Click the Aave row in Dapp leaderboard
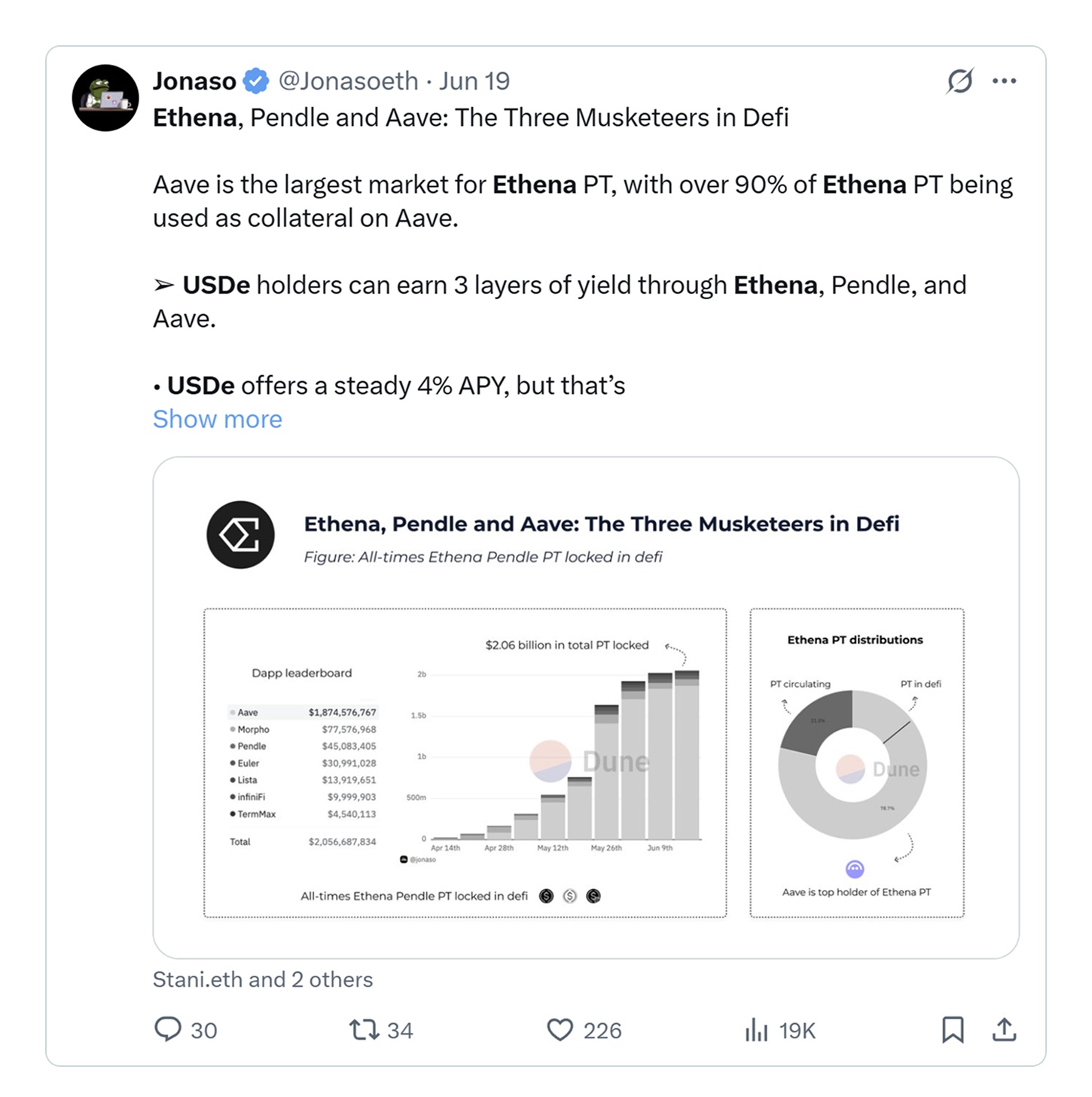Image resolution: width=1092 pixels, height=1097 pixels. [303, 712]
